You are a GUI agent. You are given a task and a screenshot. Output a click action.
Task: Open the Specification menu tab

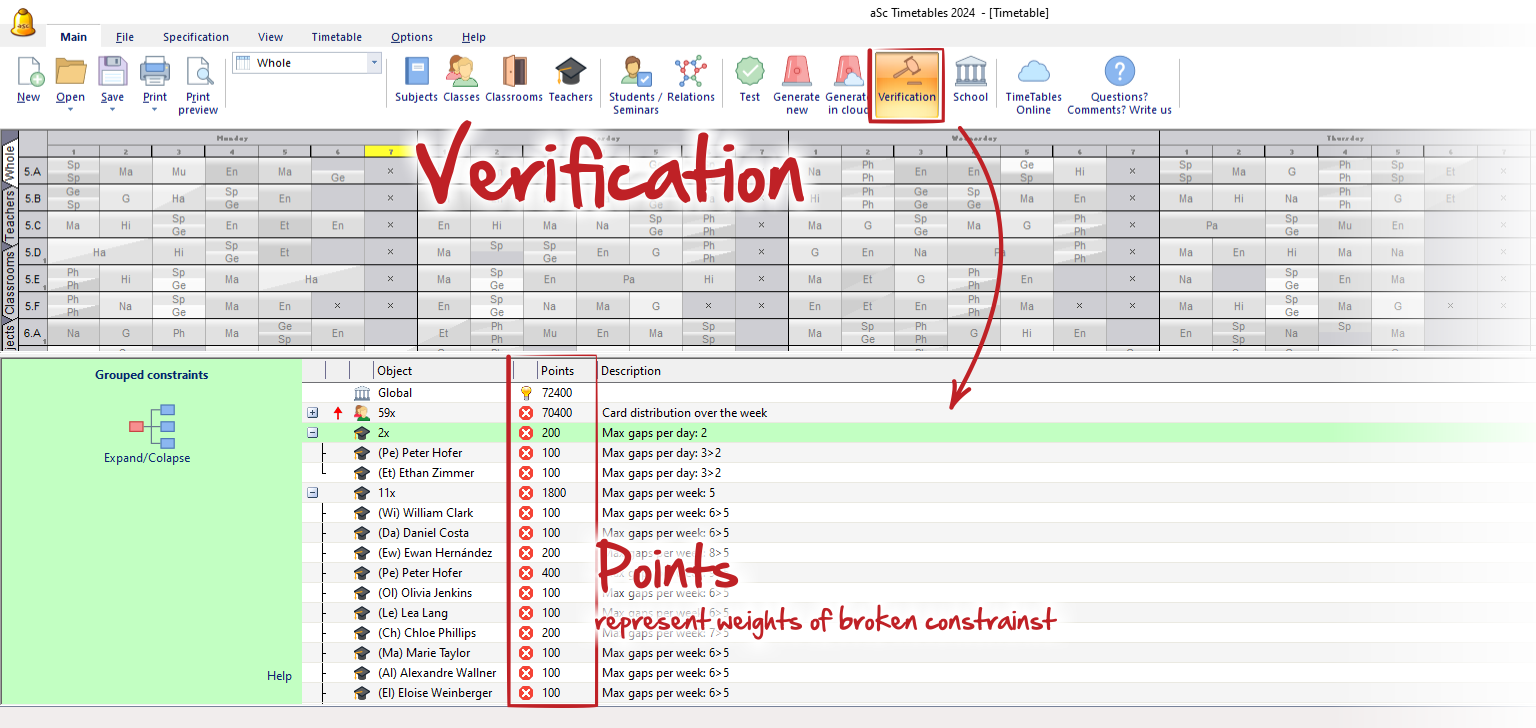[196, 37]
